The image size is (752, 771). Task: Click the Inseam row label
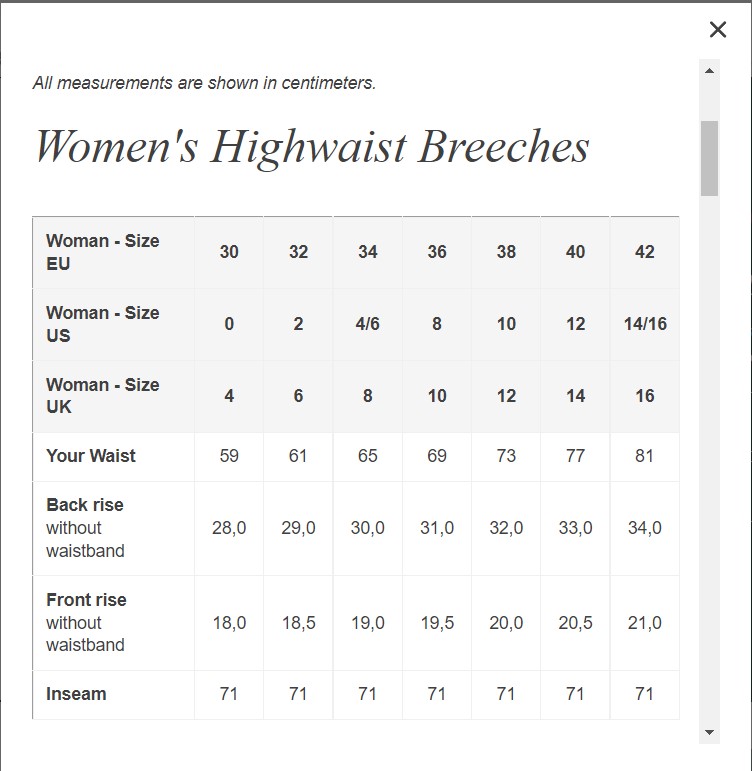click(76, 694)
